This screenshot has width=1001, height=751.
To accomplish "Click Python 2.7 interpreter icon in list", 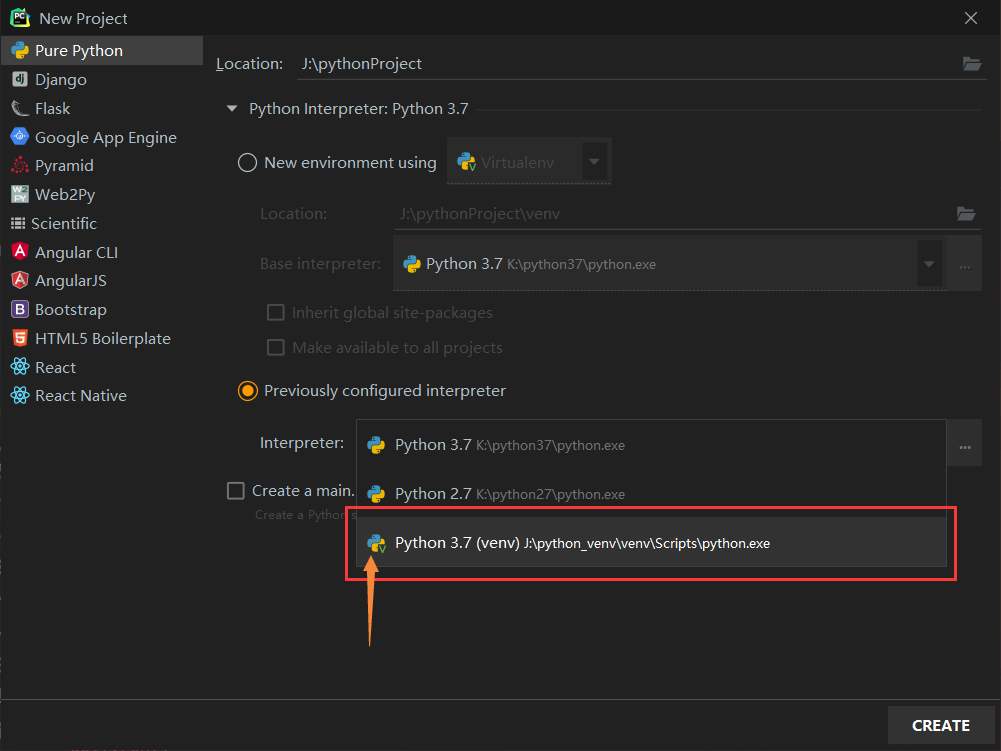I will tap(376, 494).
